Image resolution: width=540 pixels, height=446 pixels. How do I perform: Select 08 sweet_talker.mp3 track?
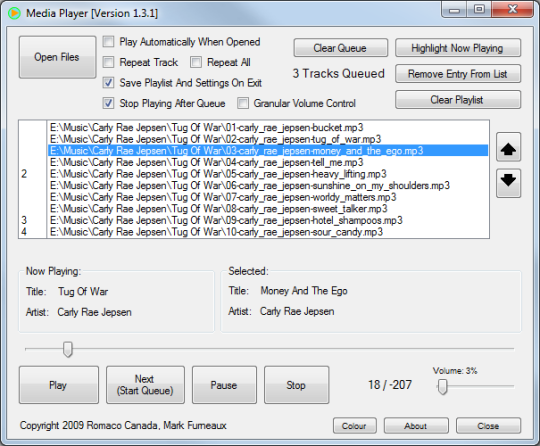268,209
